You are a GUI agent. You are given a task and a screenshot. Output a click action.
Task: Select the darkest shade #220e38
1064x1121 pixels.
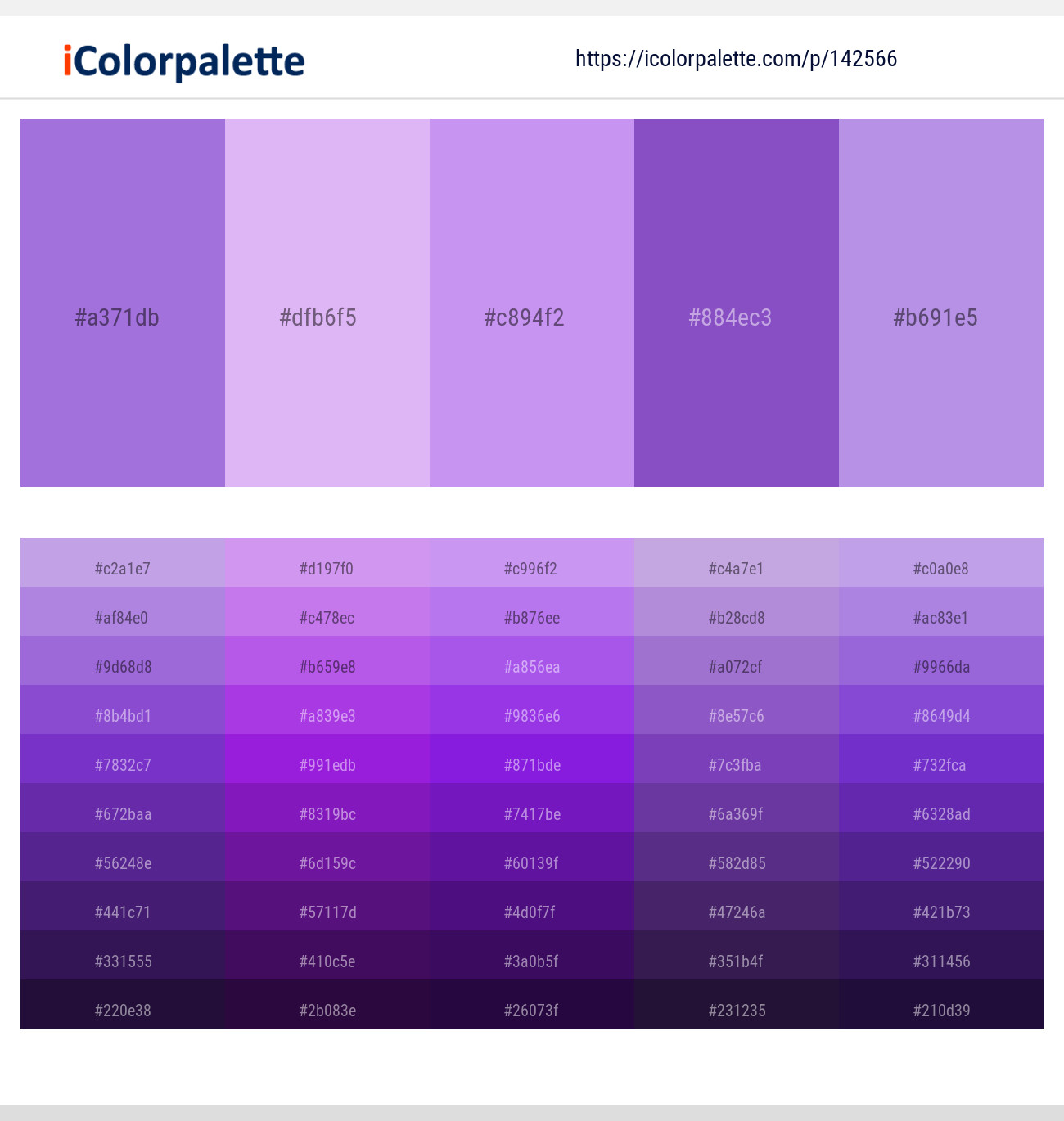[x=123, y=1010]
